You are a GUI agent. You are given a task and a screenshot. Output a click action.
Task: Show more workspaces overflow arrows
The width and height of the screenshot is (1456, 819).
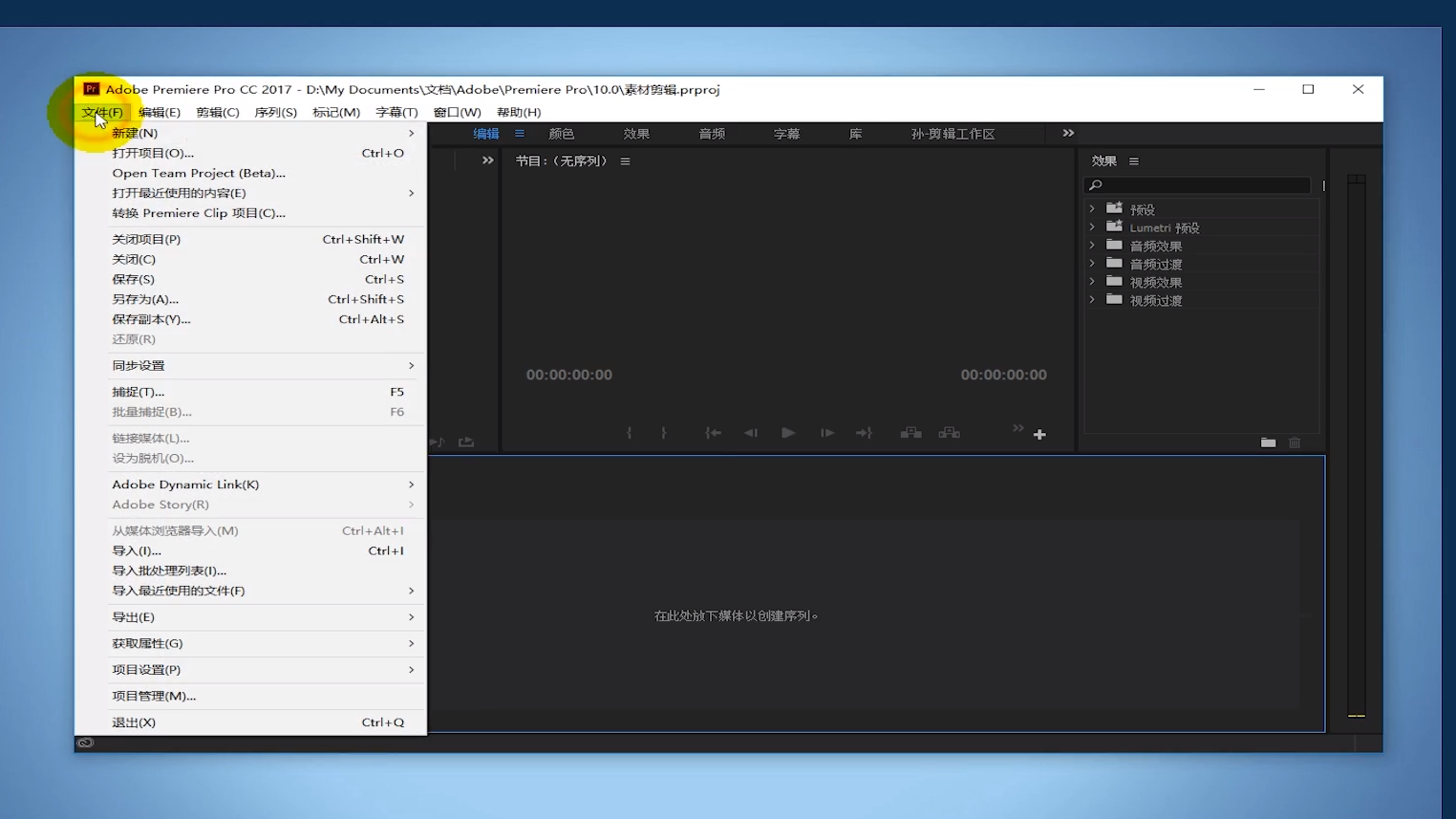pyautogui.click(x=1068, y=133)
